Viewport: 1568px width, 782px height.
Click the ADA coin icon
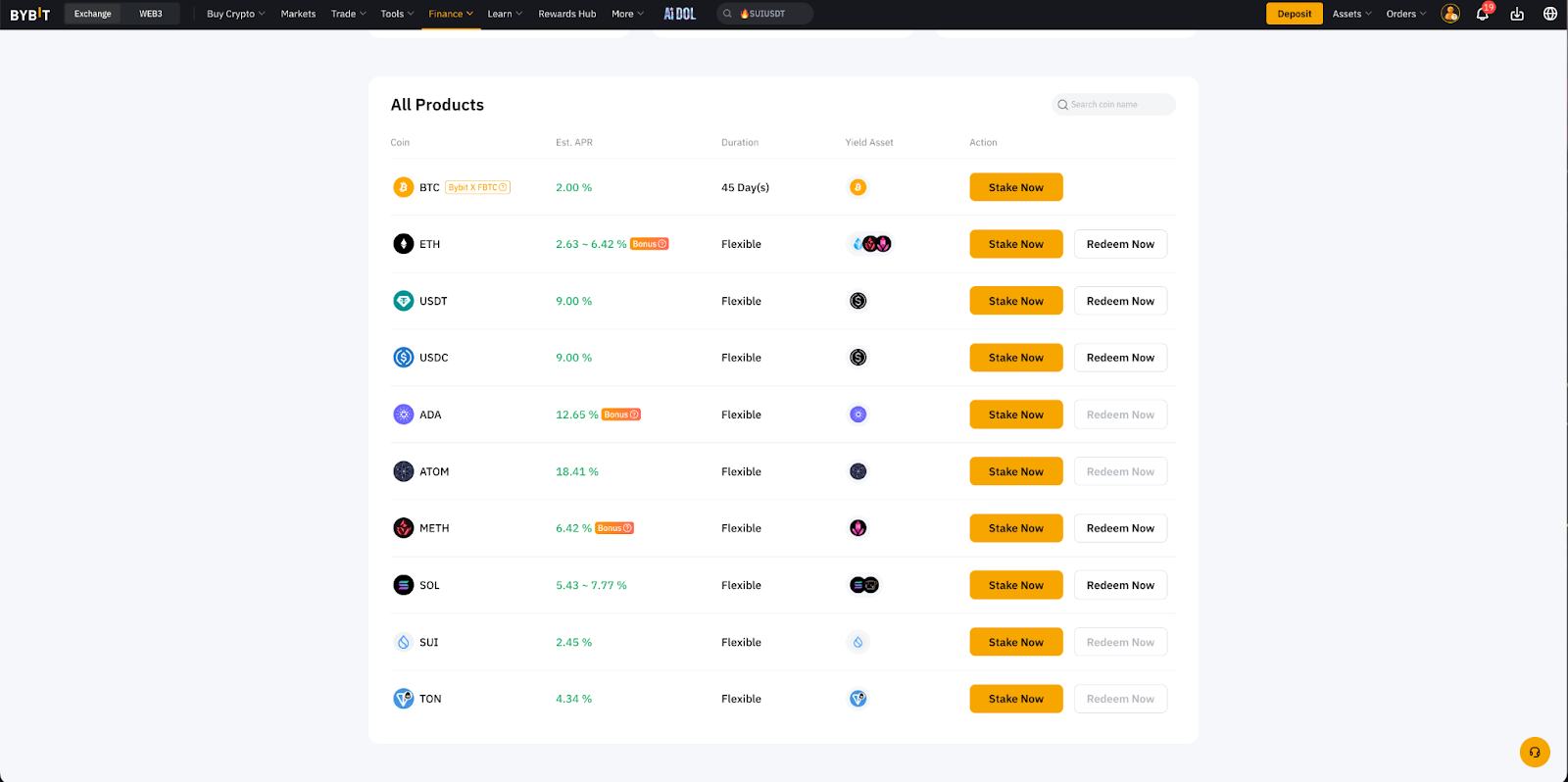click(x=404, y=415)
